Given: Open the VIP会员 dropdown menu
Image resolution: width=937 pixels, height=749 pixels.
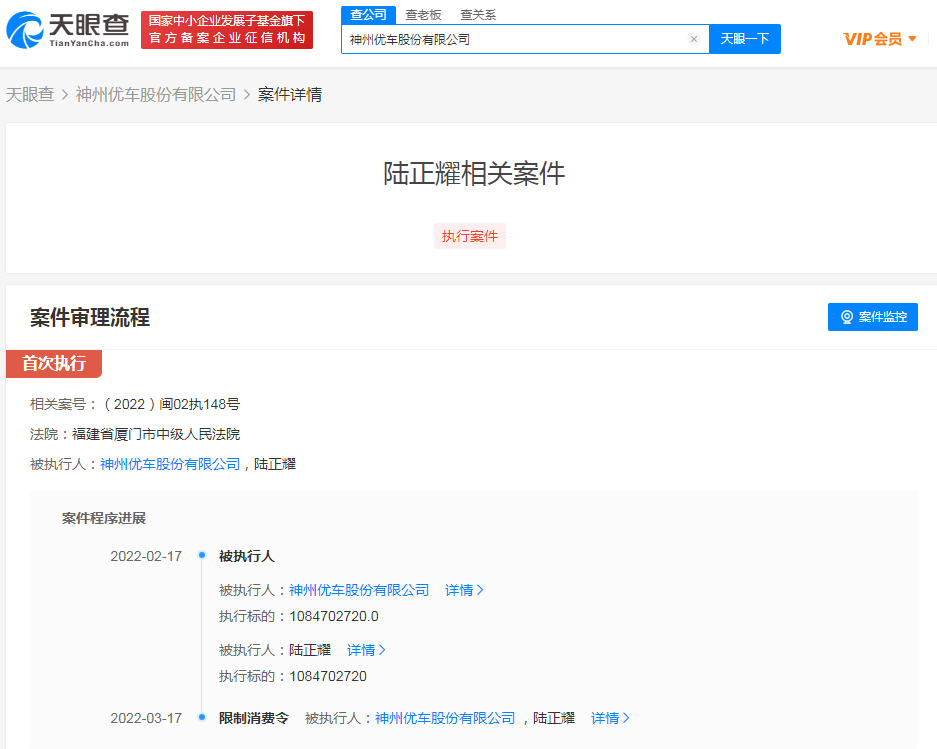Looking at the screenshot, I should (x=880, y=39).
